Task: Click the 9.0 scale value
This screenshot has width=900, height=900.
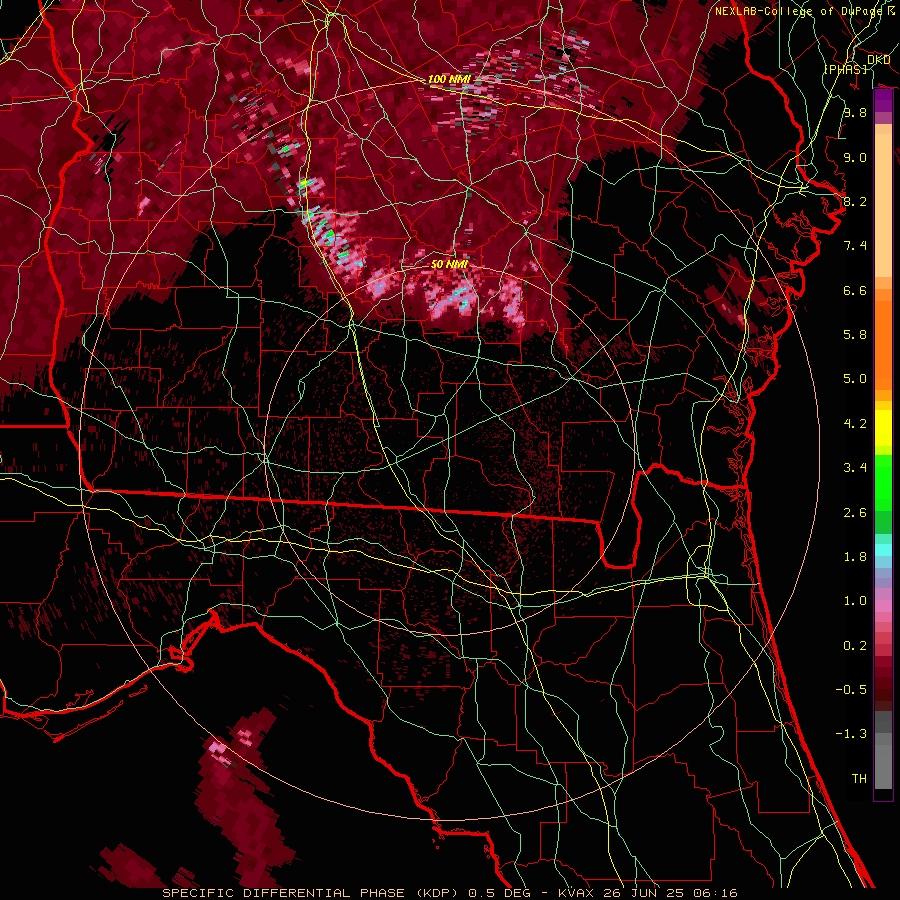Action: (855, 157)
